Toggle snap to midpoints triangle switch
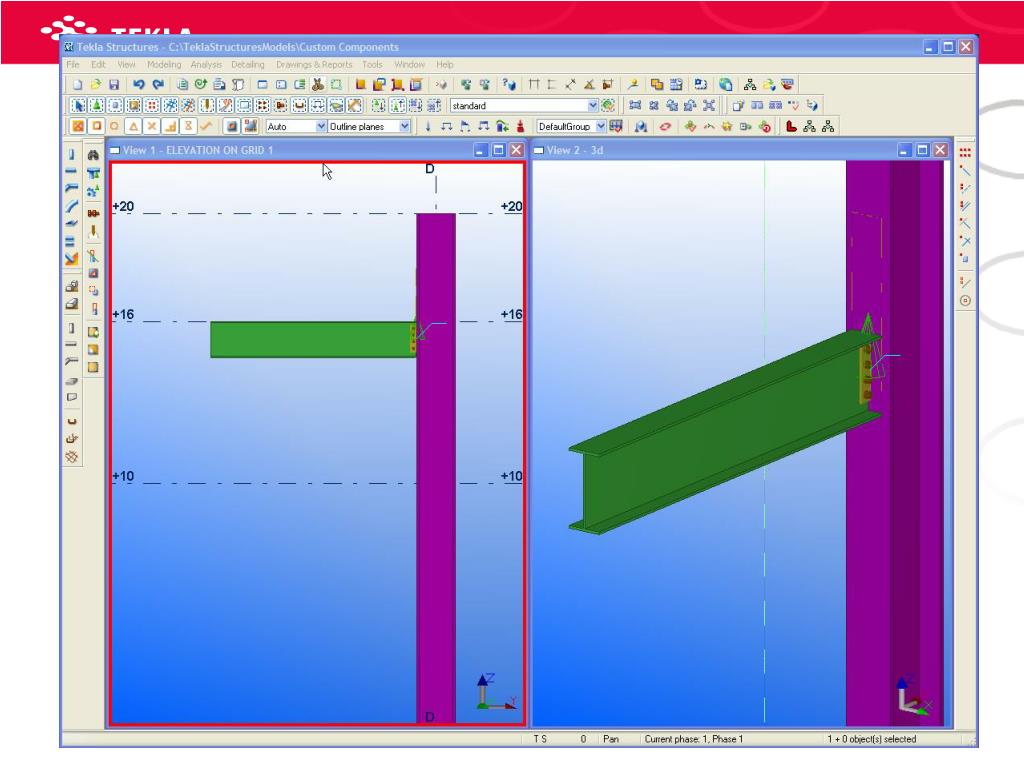Viewport: 1024px width, 768px height. (x=133, y=126)
